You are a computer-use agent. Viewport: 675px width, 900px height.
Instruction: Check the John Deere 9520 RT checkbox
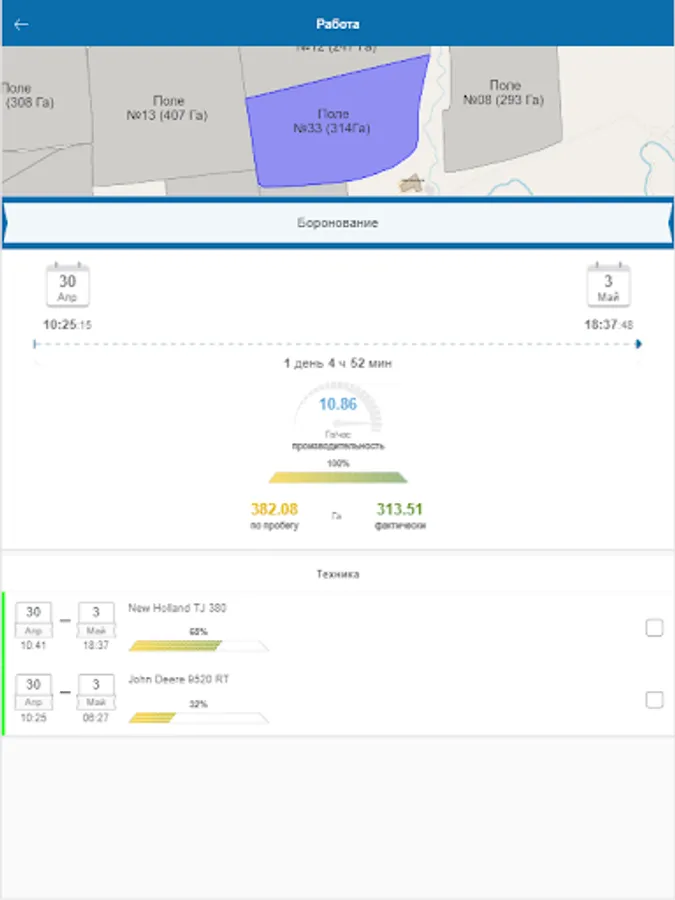pyautogui.click(x=654, y=700)
